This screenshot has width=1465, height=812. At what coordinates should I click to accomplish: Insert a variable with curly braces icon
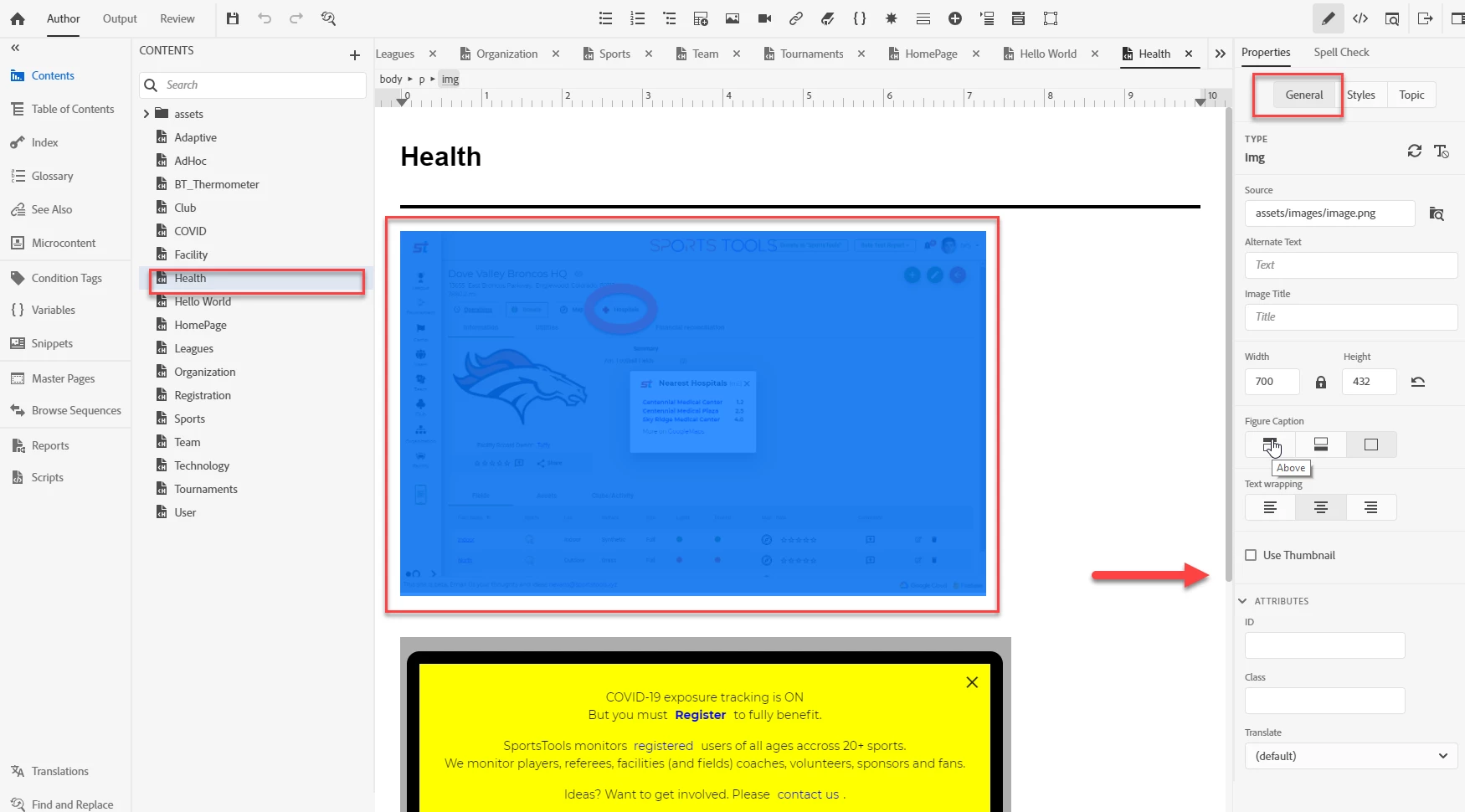pos(860,18)
